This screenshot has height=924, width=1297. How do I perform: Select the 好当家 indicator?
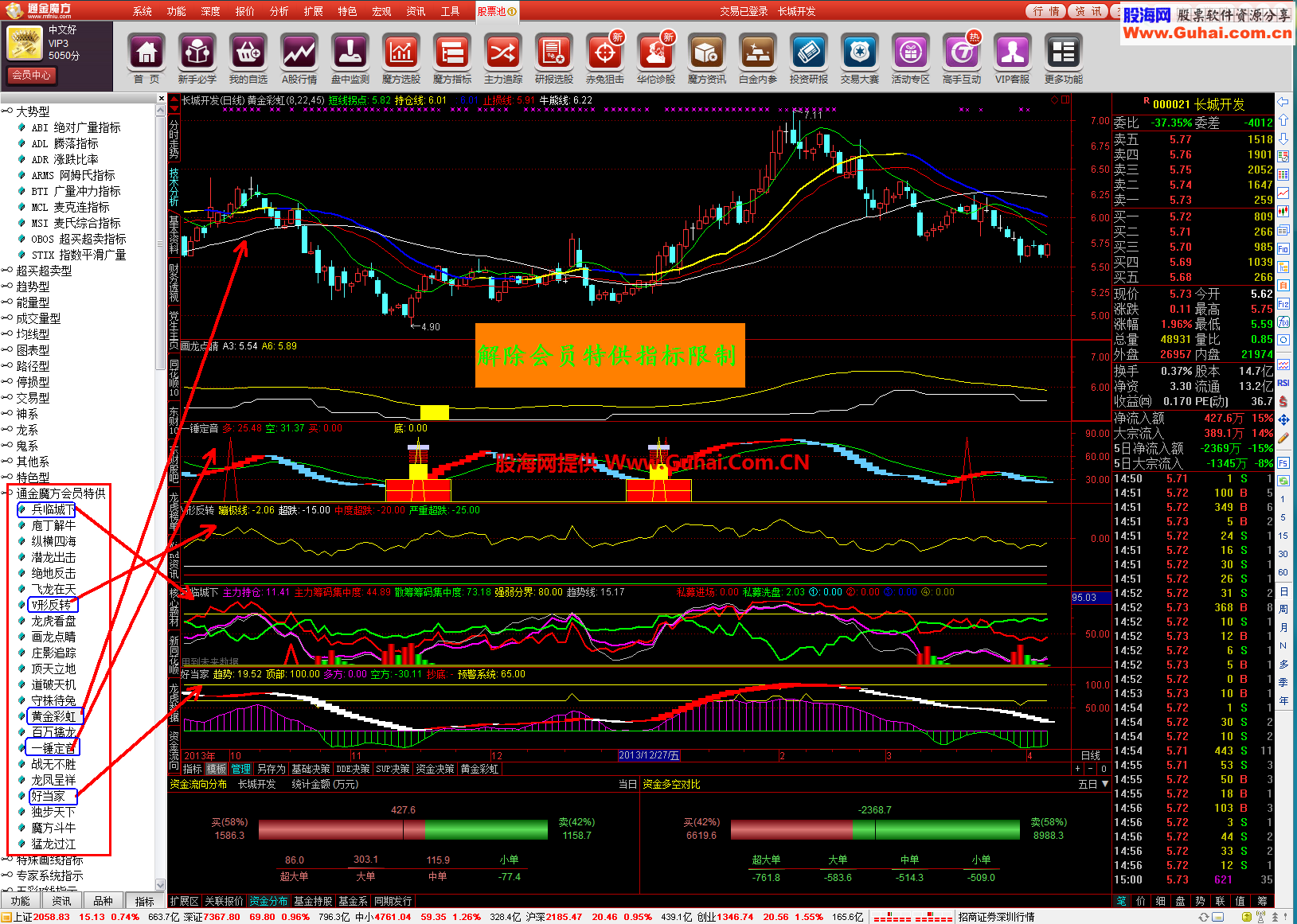pyautogui.click(x=48, y=796)
